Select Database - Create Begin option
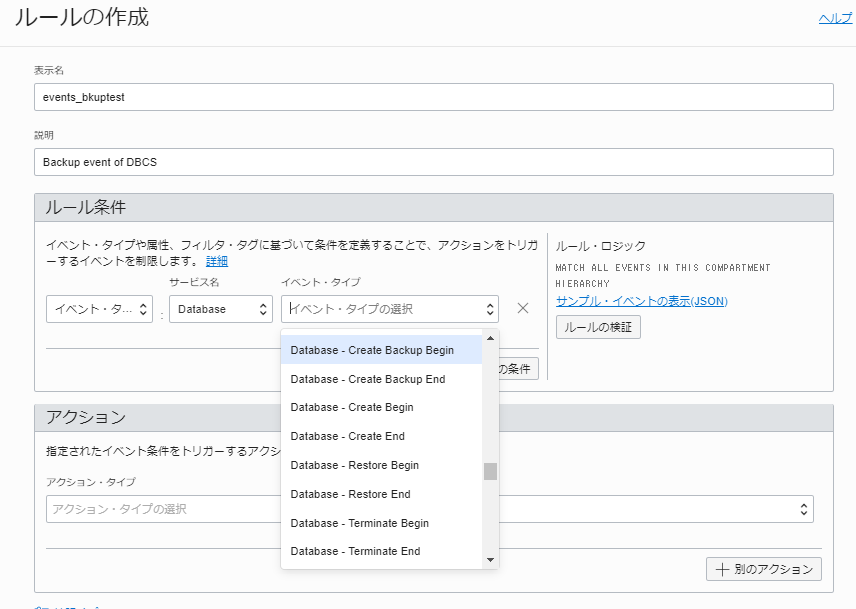The height and width of the screenshot is (609, 856). pyautogui.click(x=382, y=407)
